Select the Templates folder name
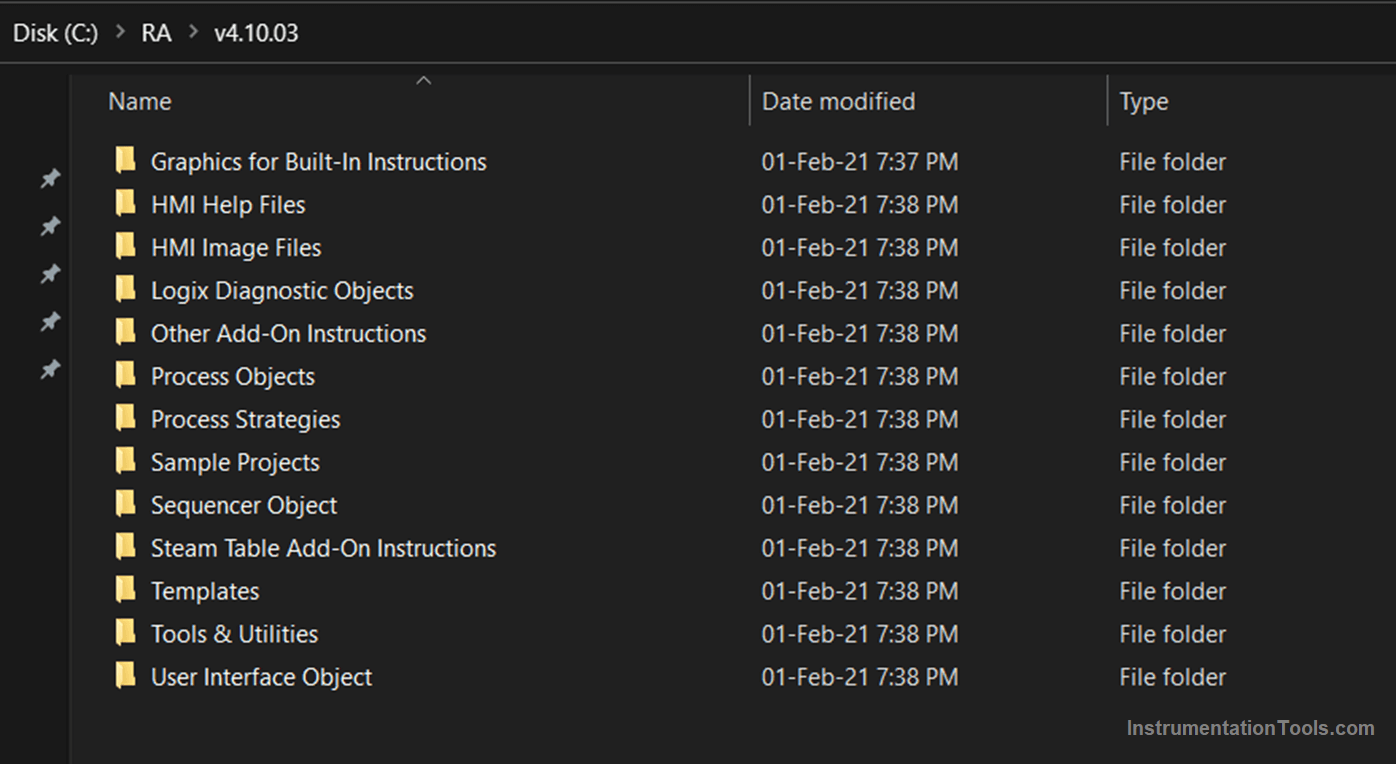 click(x=205, y=592)
